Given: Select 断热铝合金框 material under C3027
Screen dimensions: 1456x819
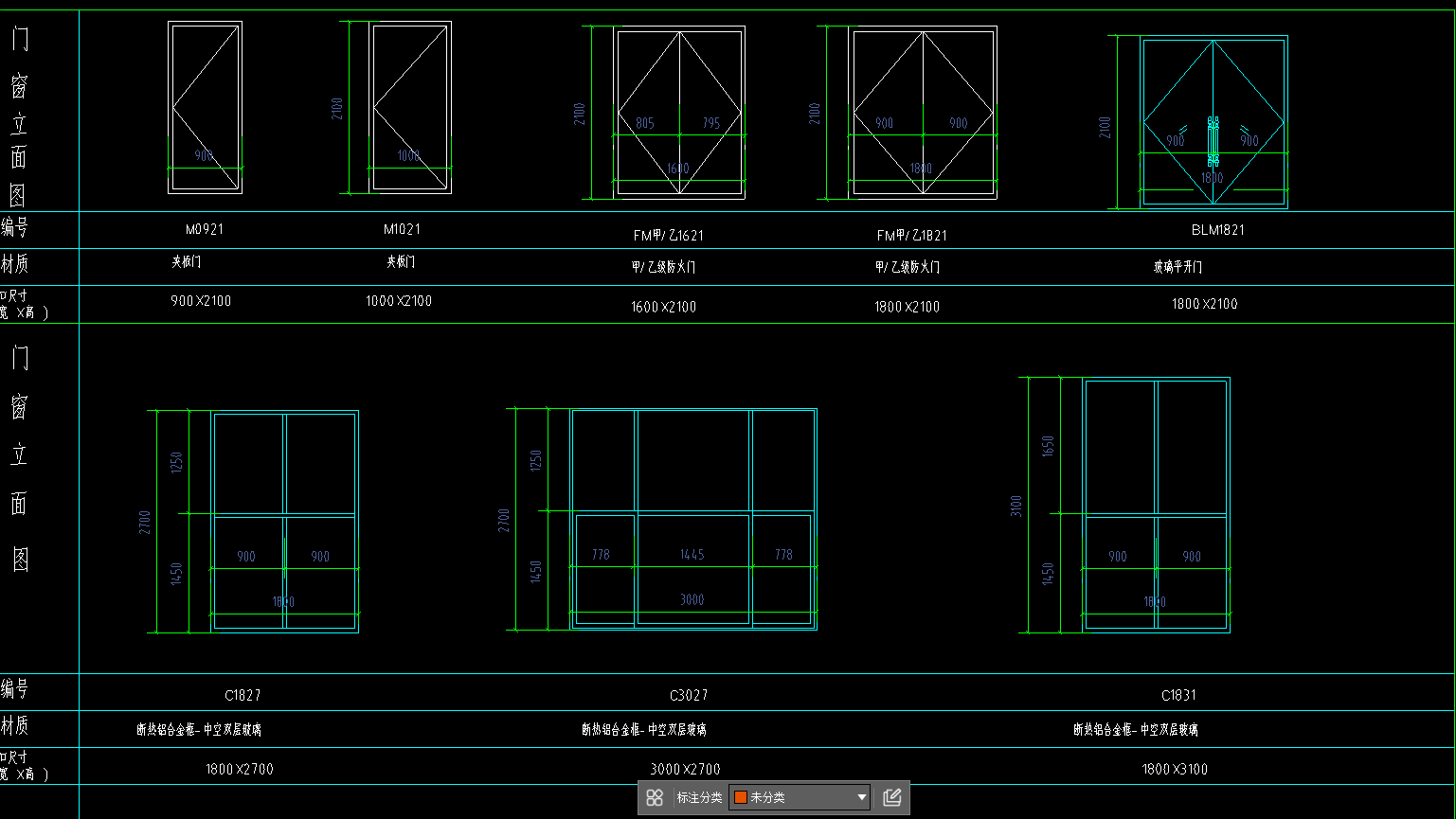Looking at the screenshot, I should tap(644, 730).
